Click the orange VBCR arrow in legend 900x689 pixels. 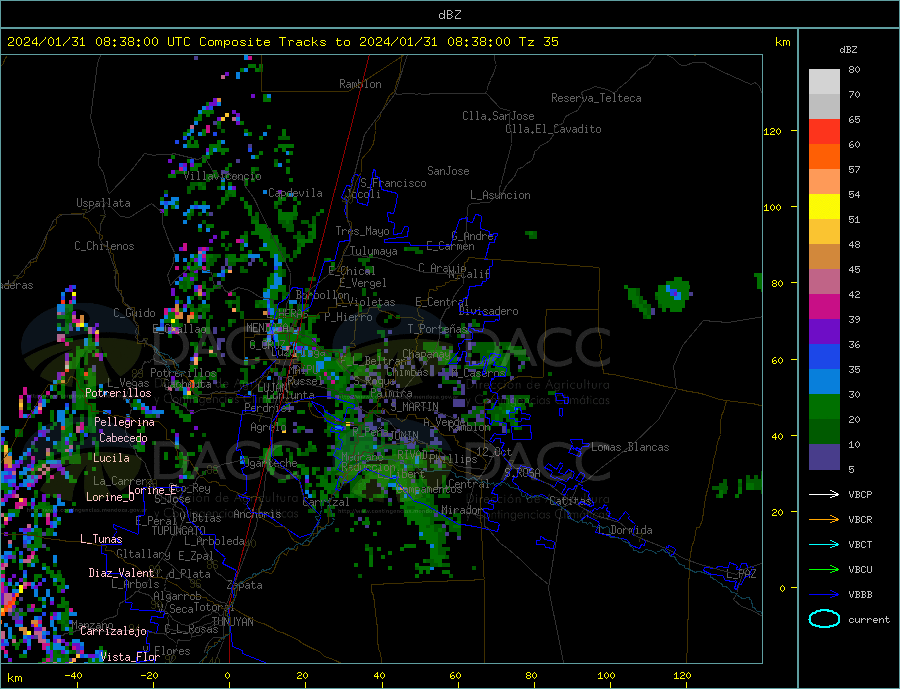coord(824,519)
